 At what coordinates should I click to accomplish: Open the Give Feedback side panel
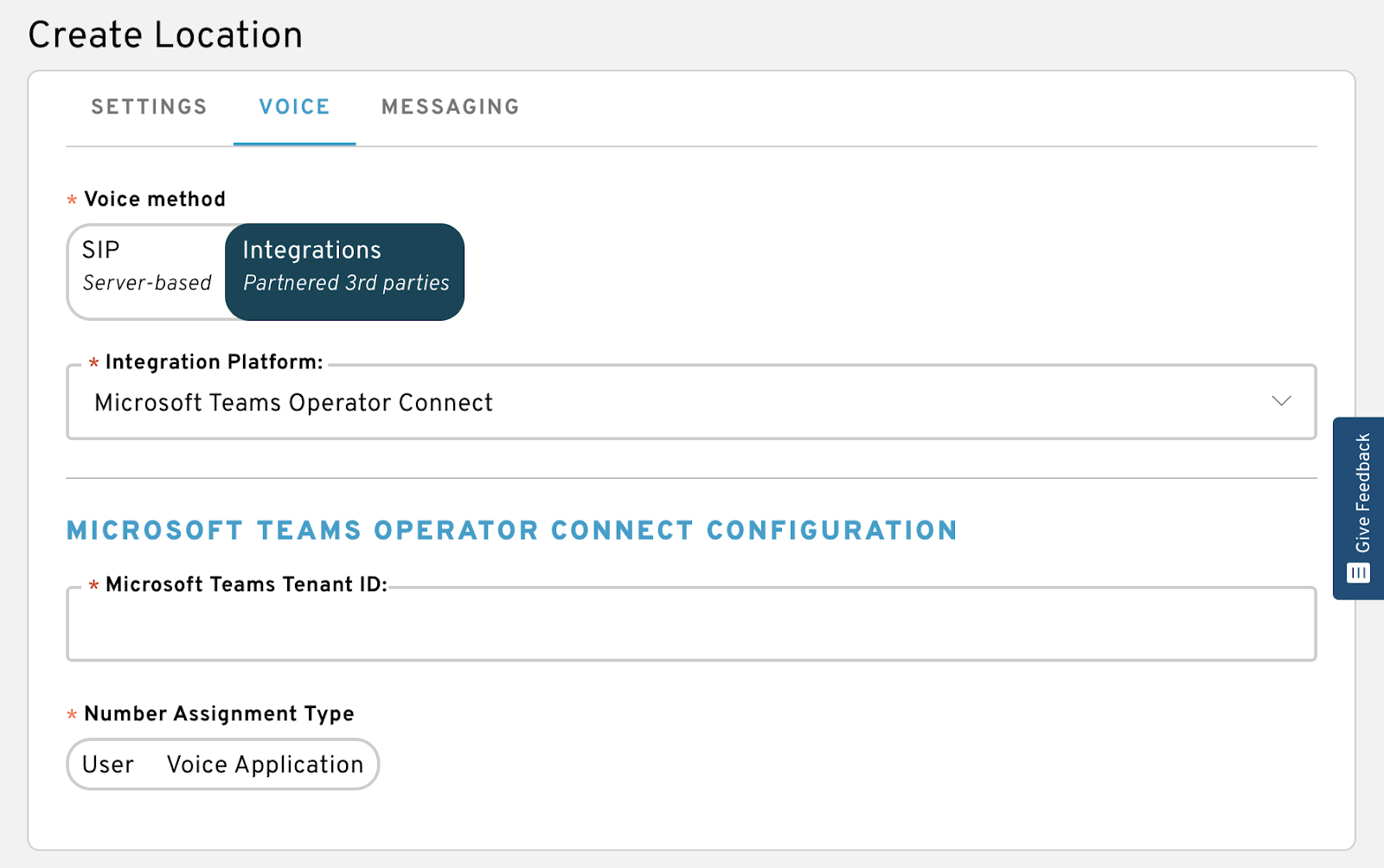[1359, 508]
